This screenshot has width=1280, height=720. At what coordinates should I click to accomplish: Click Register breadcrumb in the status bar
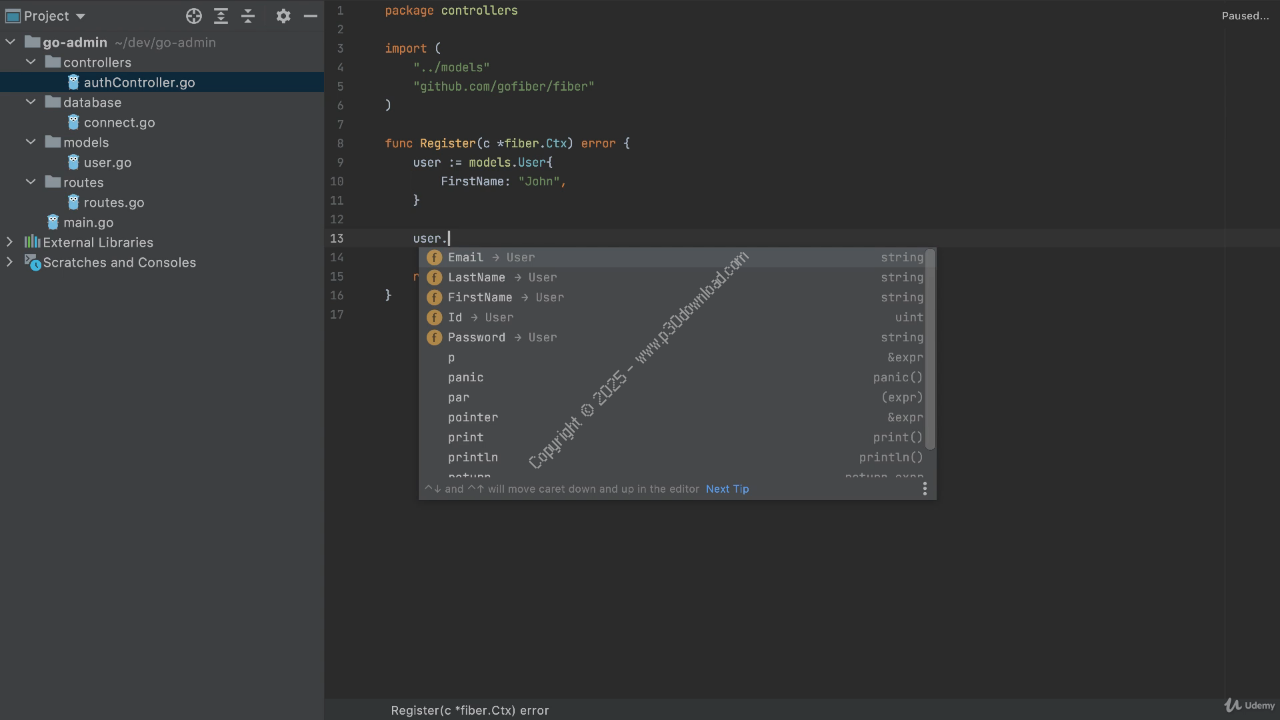point(469,710)
